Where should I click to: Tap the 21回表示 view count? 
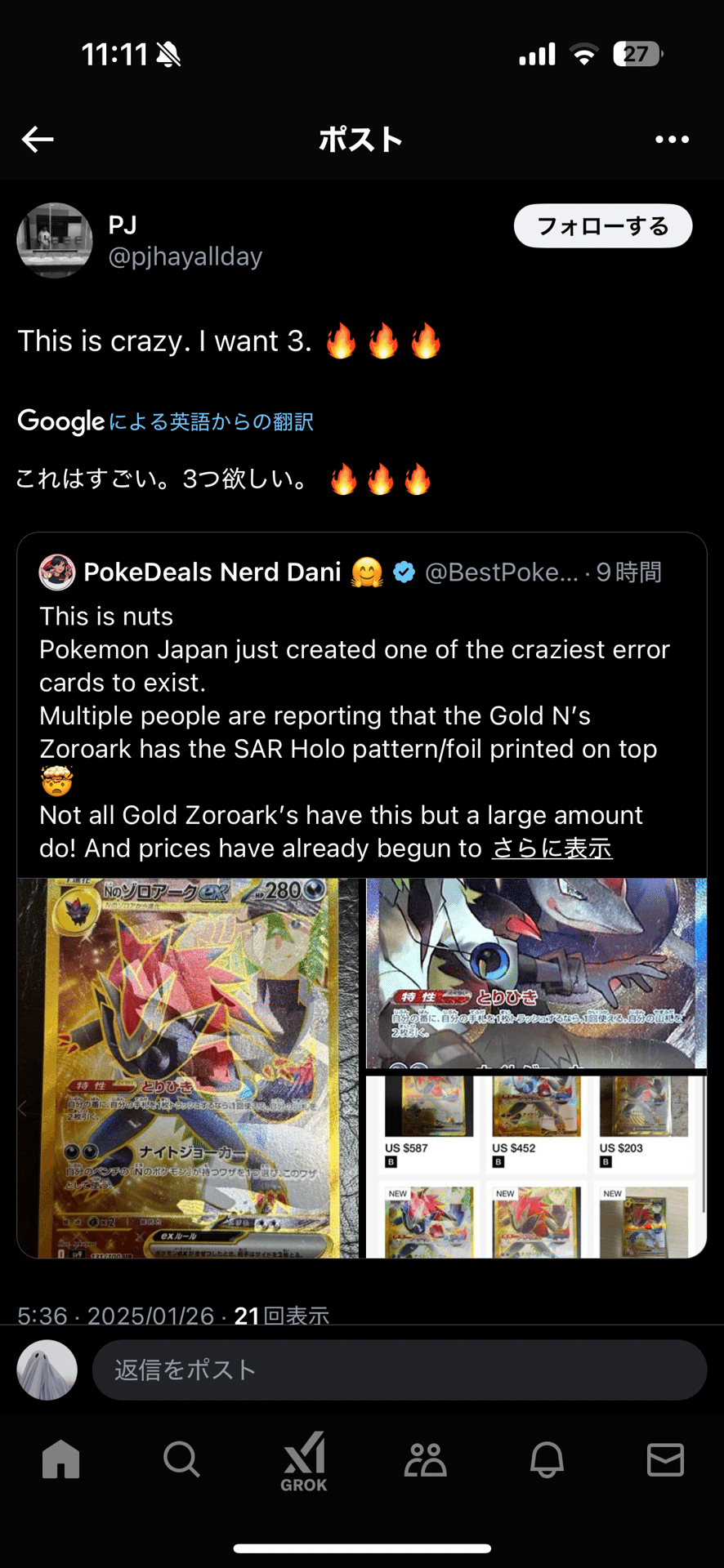tap(281, 1316)
